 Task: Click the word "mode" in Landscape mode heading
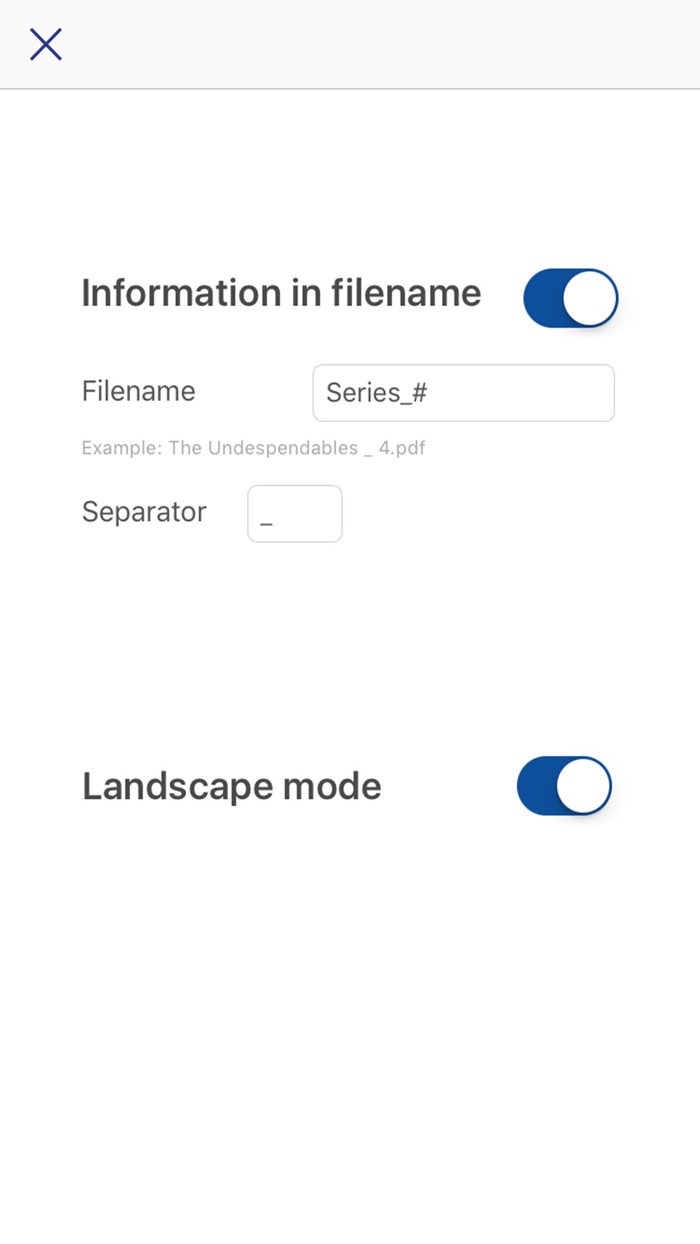coord(332,786)
